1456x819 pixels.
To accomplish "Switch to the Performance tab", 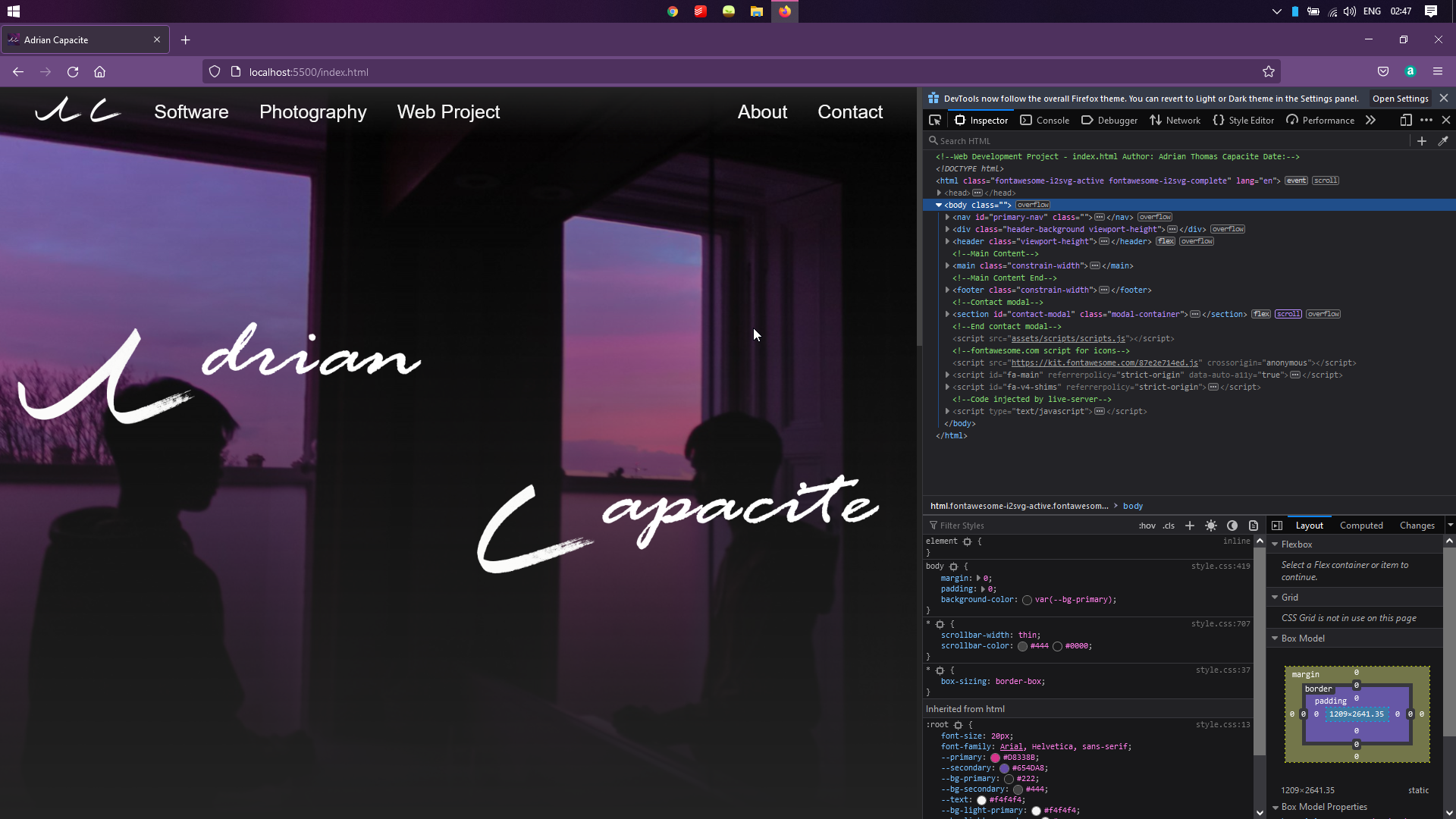I will (x=1320, y=121).
